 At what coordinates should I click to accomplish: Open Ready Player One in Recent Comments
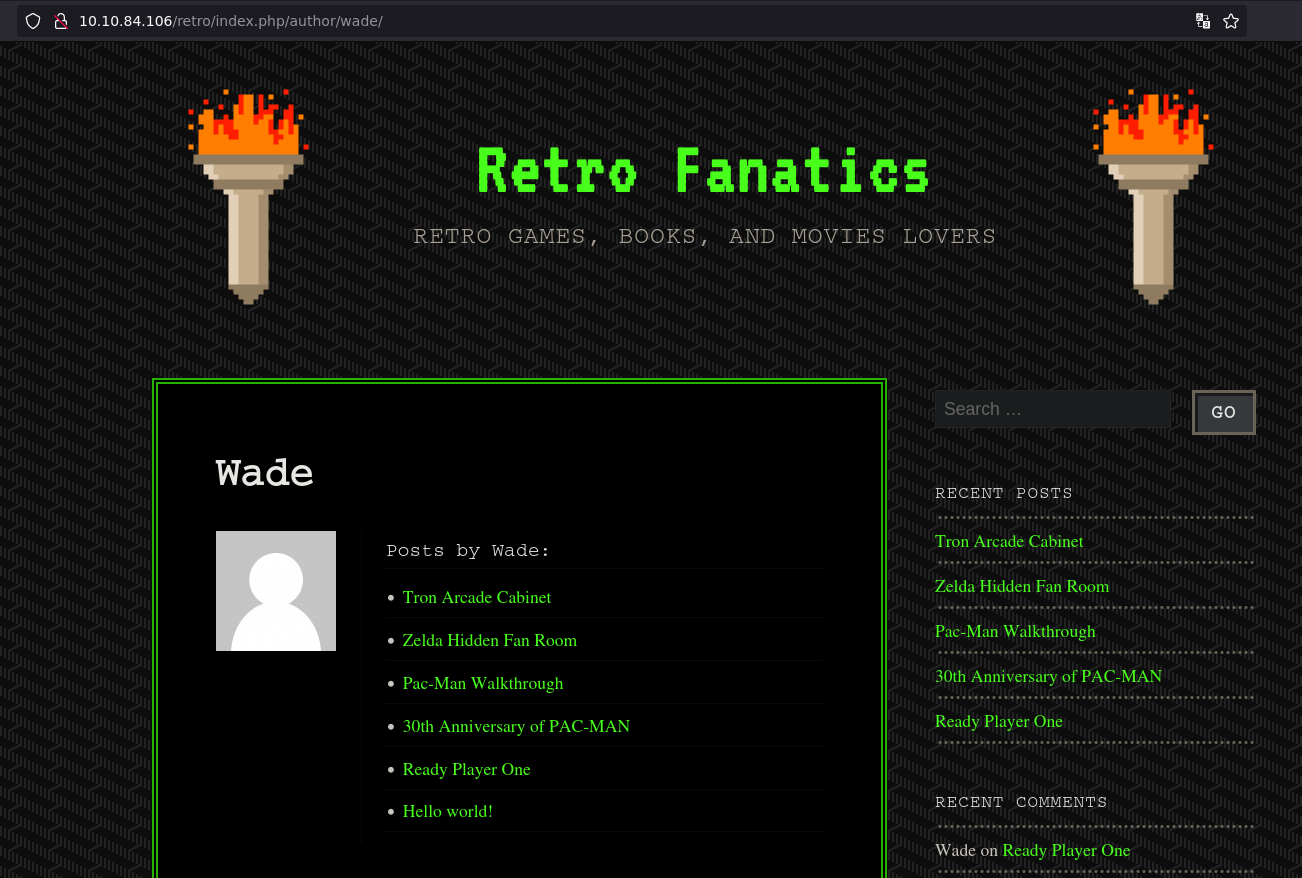[1066, 850]
